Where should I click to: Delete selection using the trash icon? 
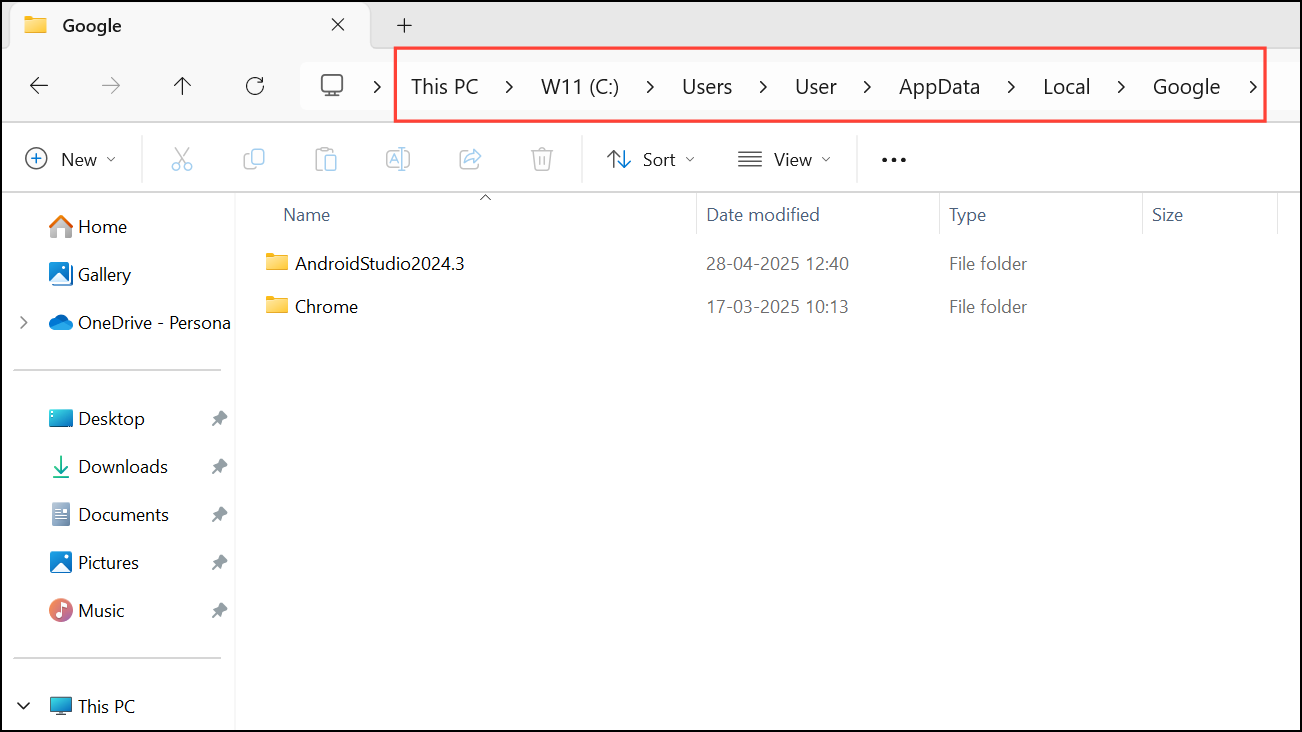(542, 159)
